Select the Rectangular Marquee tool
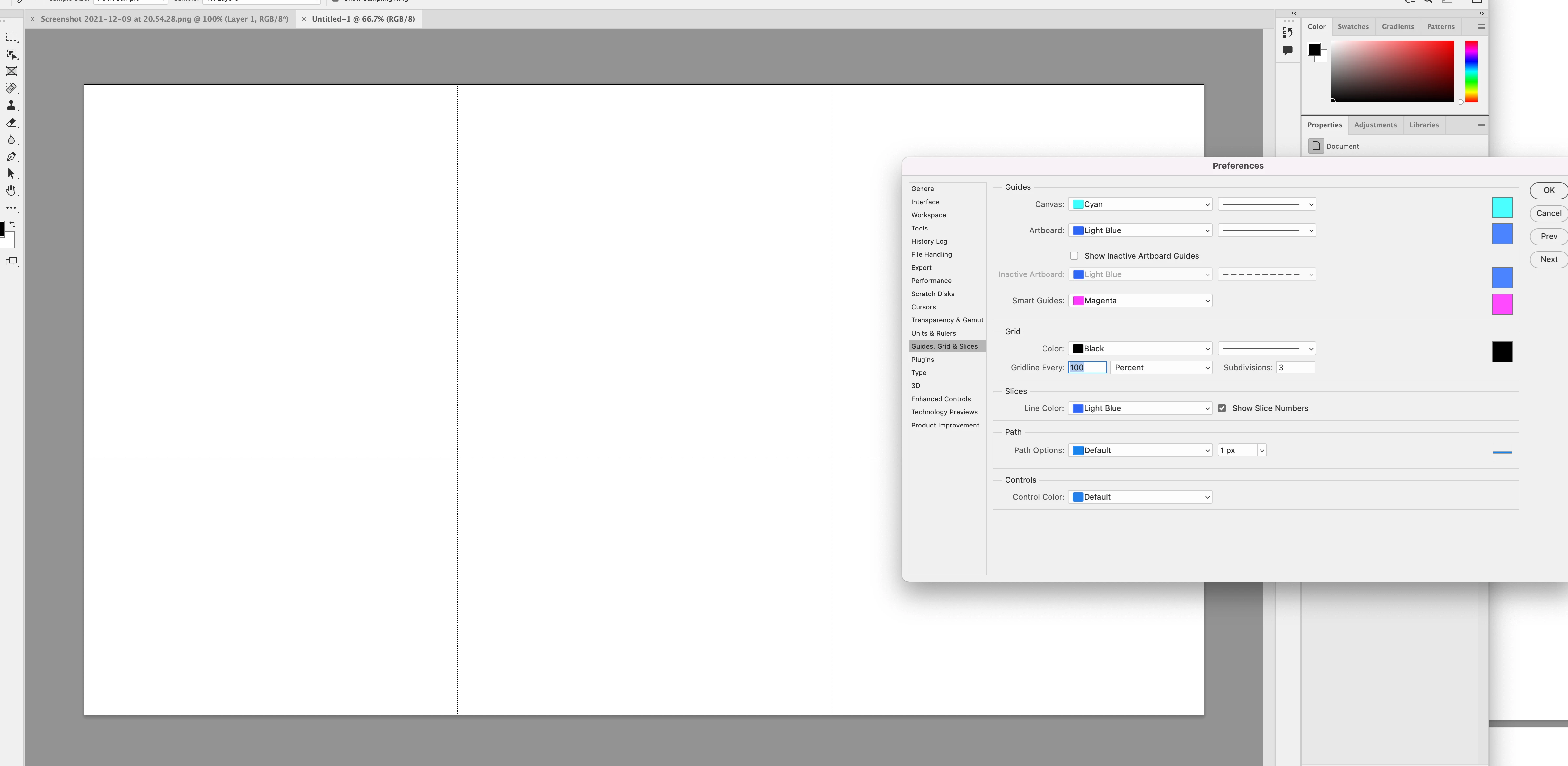 11,37
